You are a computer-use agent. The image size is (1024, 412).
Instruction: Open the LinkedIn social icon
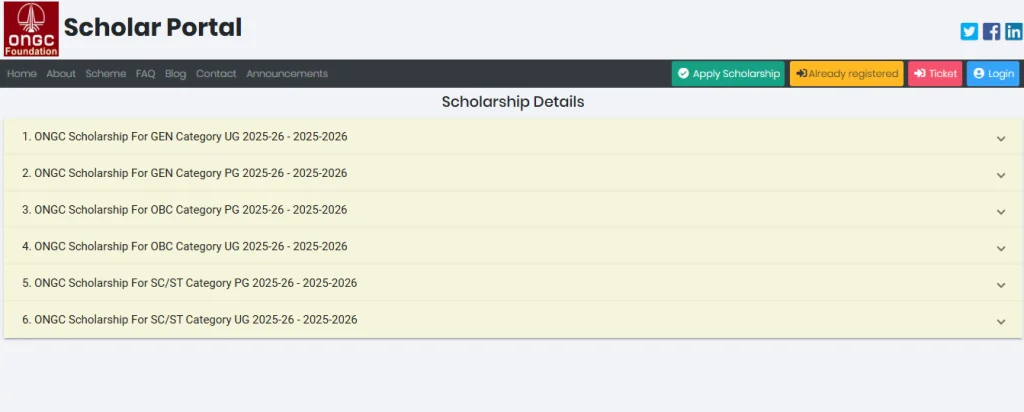[x=1013, y=31]
